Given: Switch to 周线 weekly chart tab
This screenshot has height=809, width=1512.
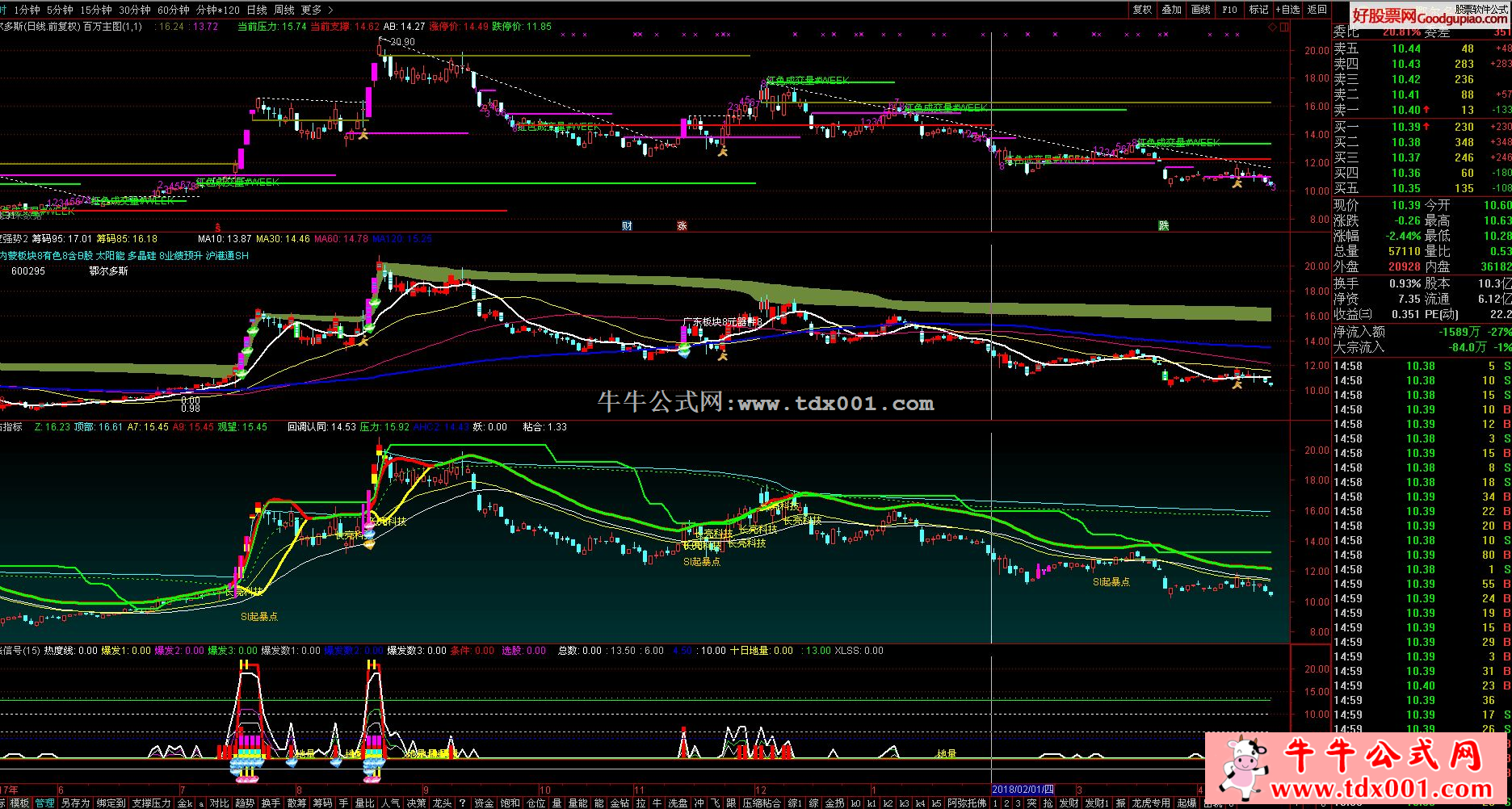Looking at the screenshot, I should 283,10.
